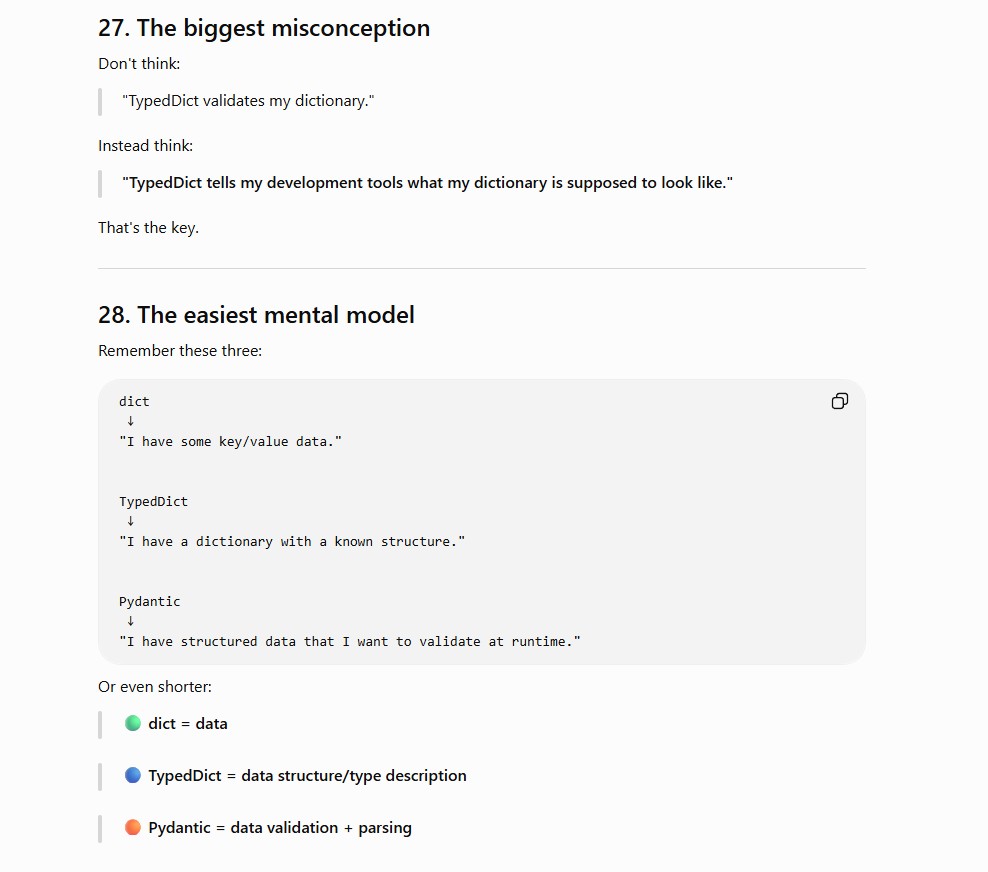
Task: Click the heading 28. The easiest mental model
Action: [256, 315]
